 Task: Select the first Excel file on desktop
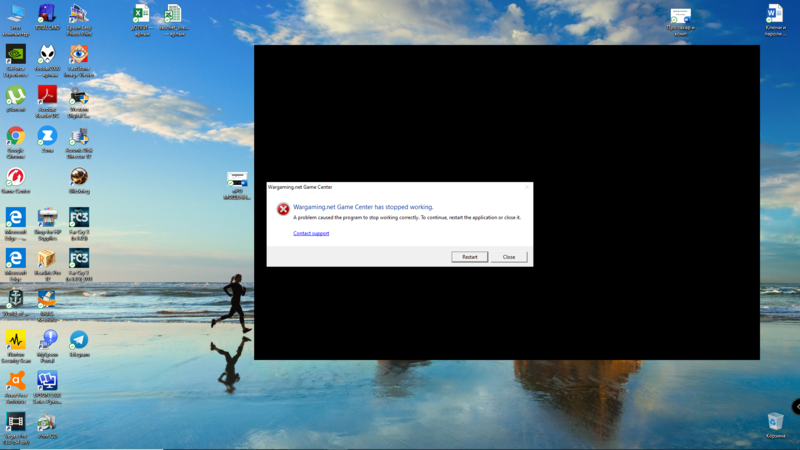141,14
